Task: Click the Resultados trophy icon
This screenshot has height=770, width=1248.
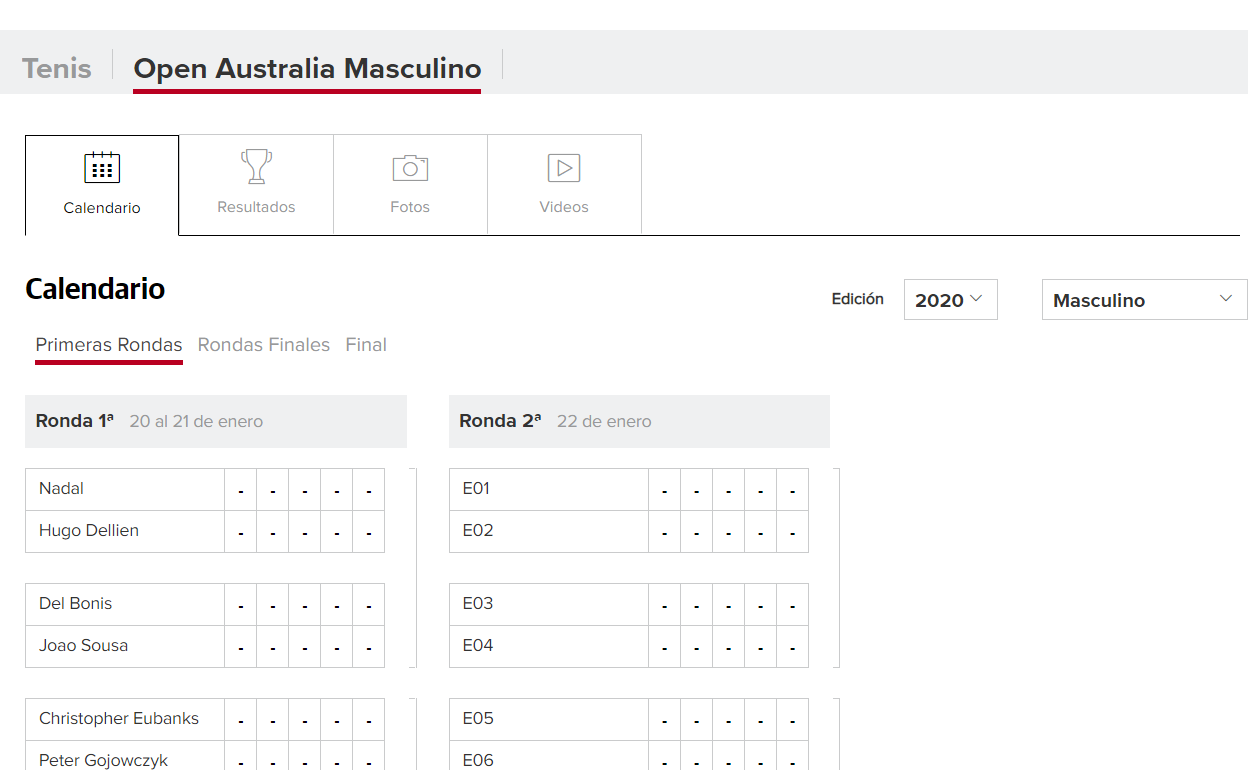Action: (256, 167)
